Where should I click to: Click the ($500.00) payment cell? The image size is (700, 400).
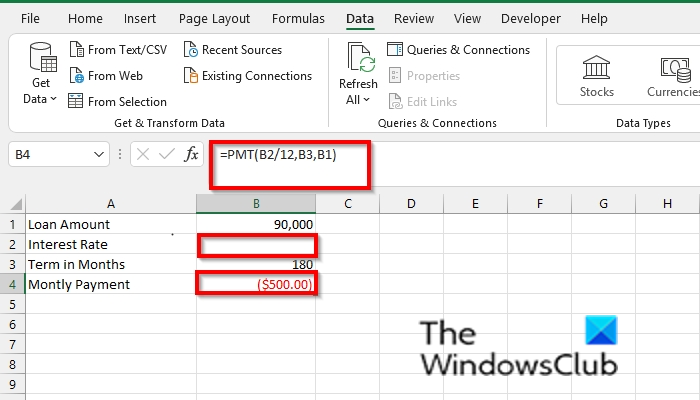256,285
